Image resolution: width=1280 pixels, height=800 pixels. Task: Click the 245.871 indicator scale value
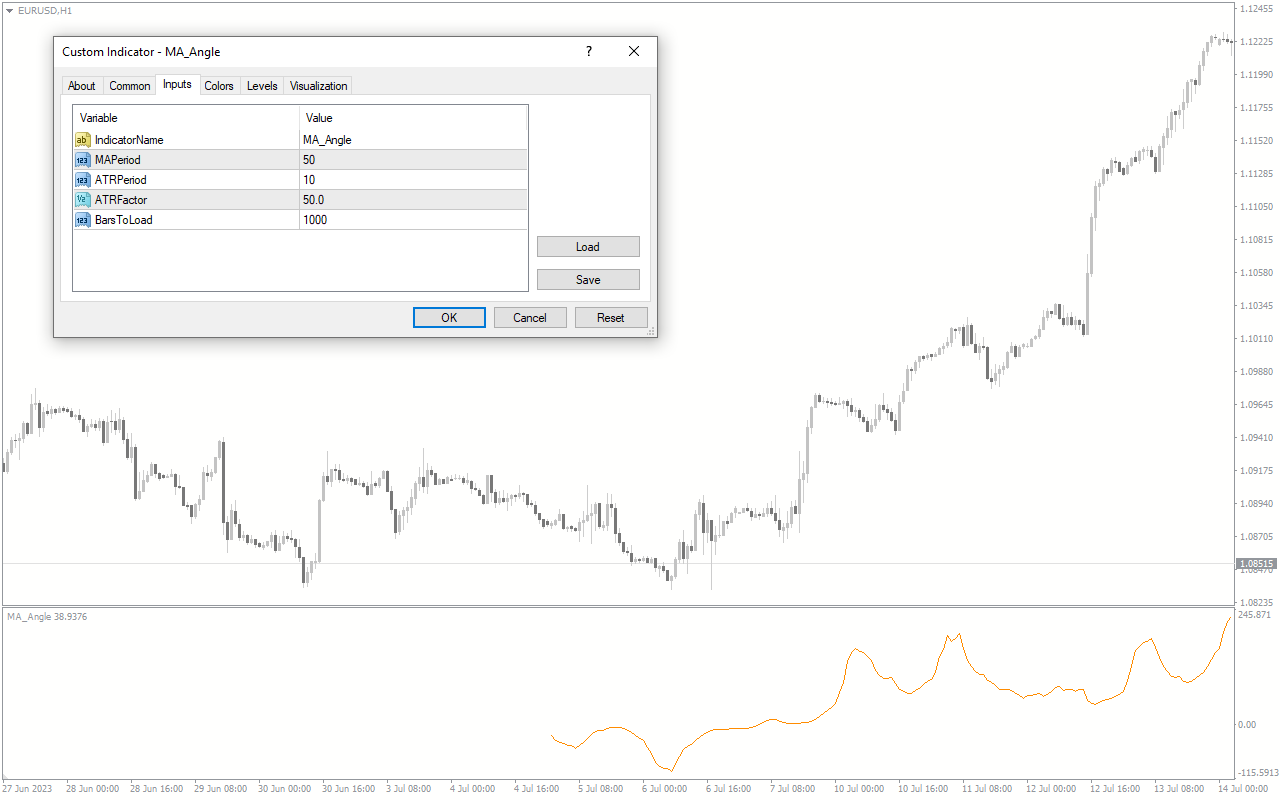(1255, 615)
